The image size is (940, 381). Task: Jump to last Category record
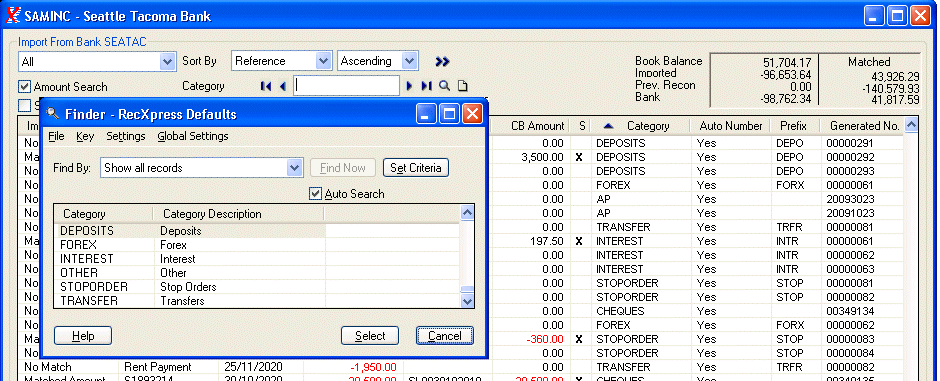click(x=426, y=86)
